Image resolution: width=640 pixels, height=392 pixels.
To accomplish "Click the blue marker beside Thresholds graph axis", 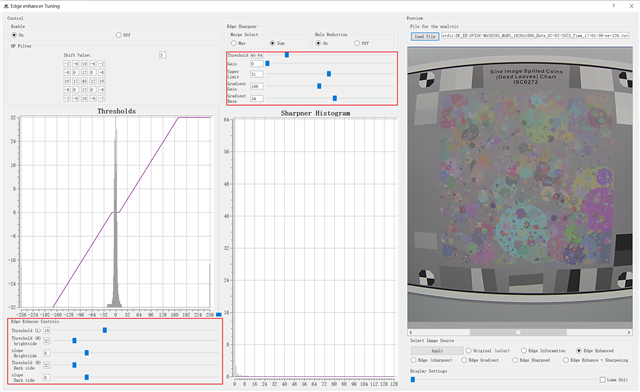I will click(219, 314).
